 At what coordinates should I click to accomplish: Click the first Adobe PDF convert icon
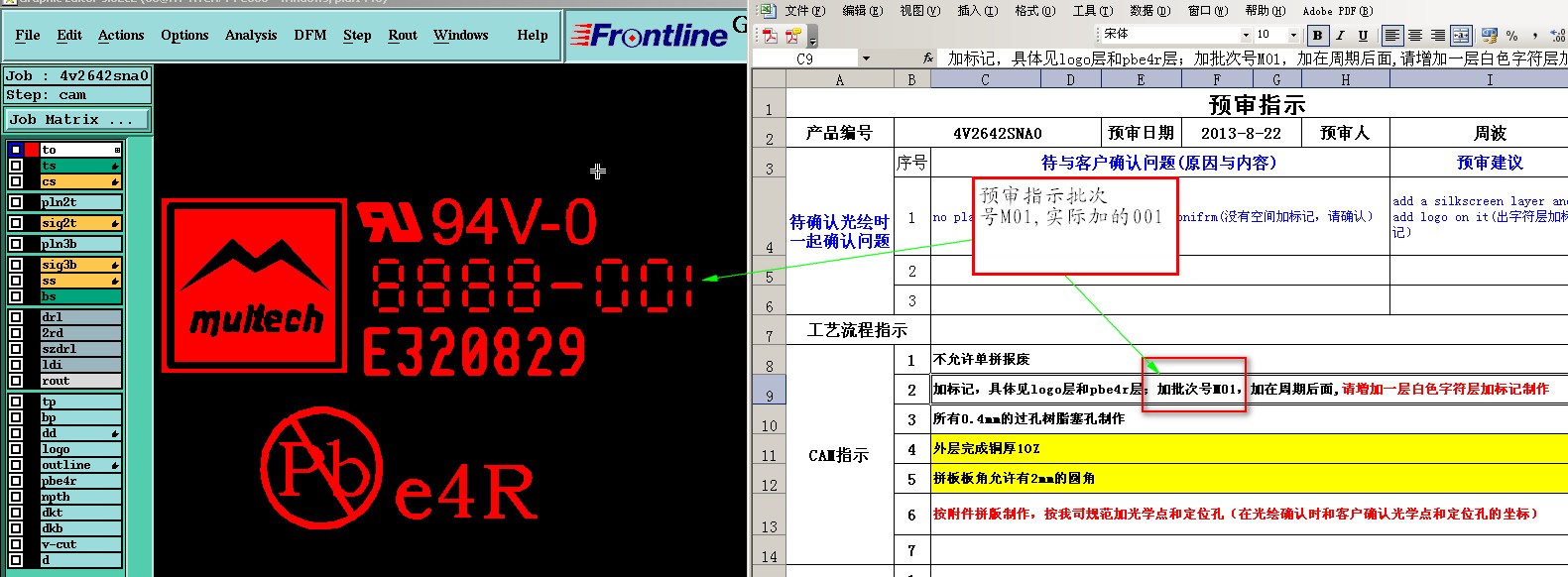pos(771,36)
